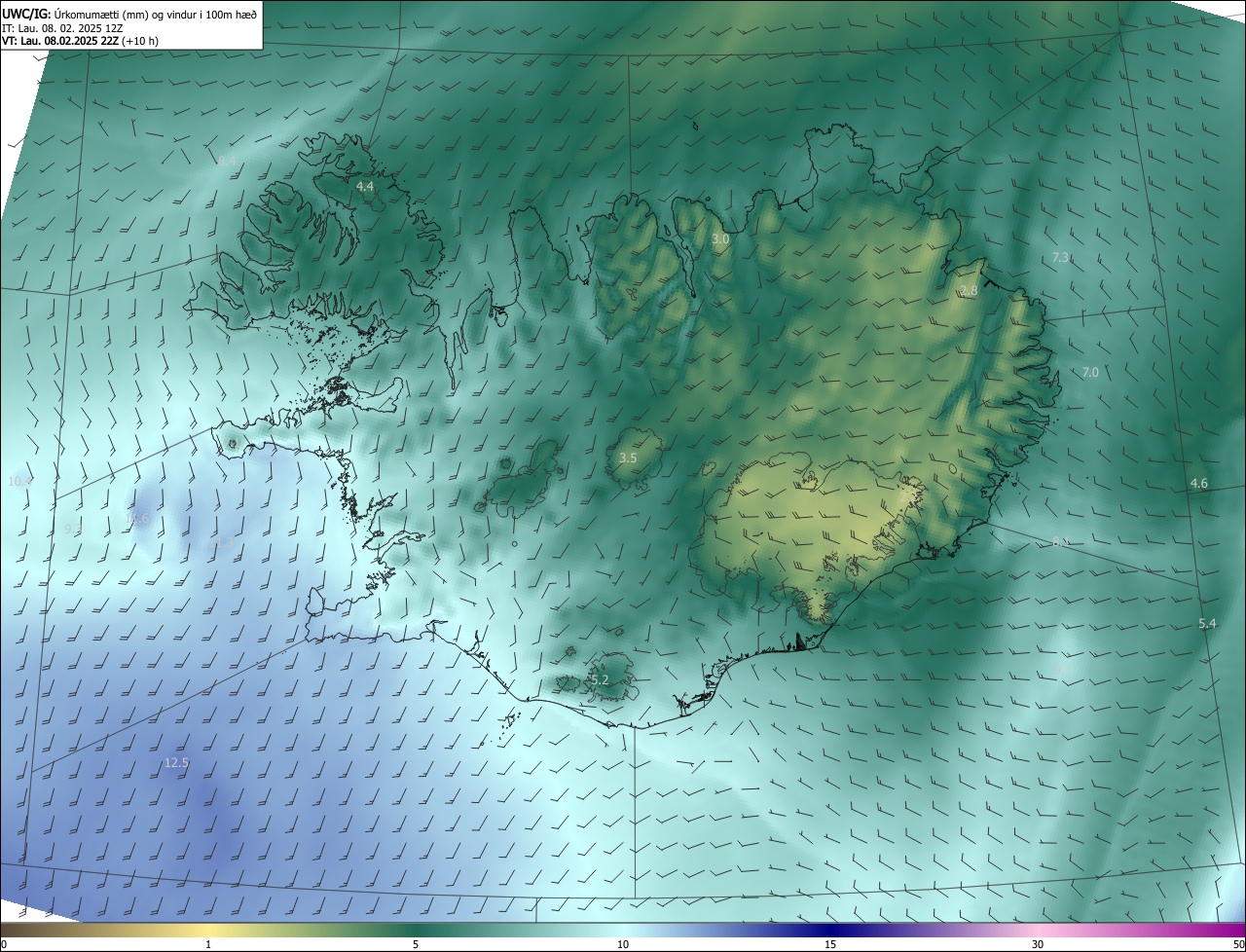Image resolution: width=1246 pixels, height=952 pixels.
Task: Click the '15' tick on the color scale
Action: pyautogui.click(x=830, y=944)
